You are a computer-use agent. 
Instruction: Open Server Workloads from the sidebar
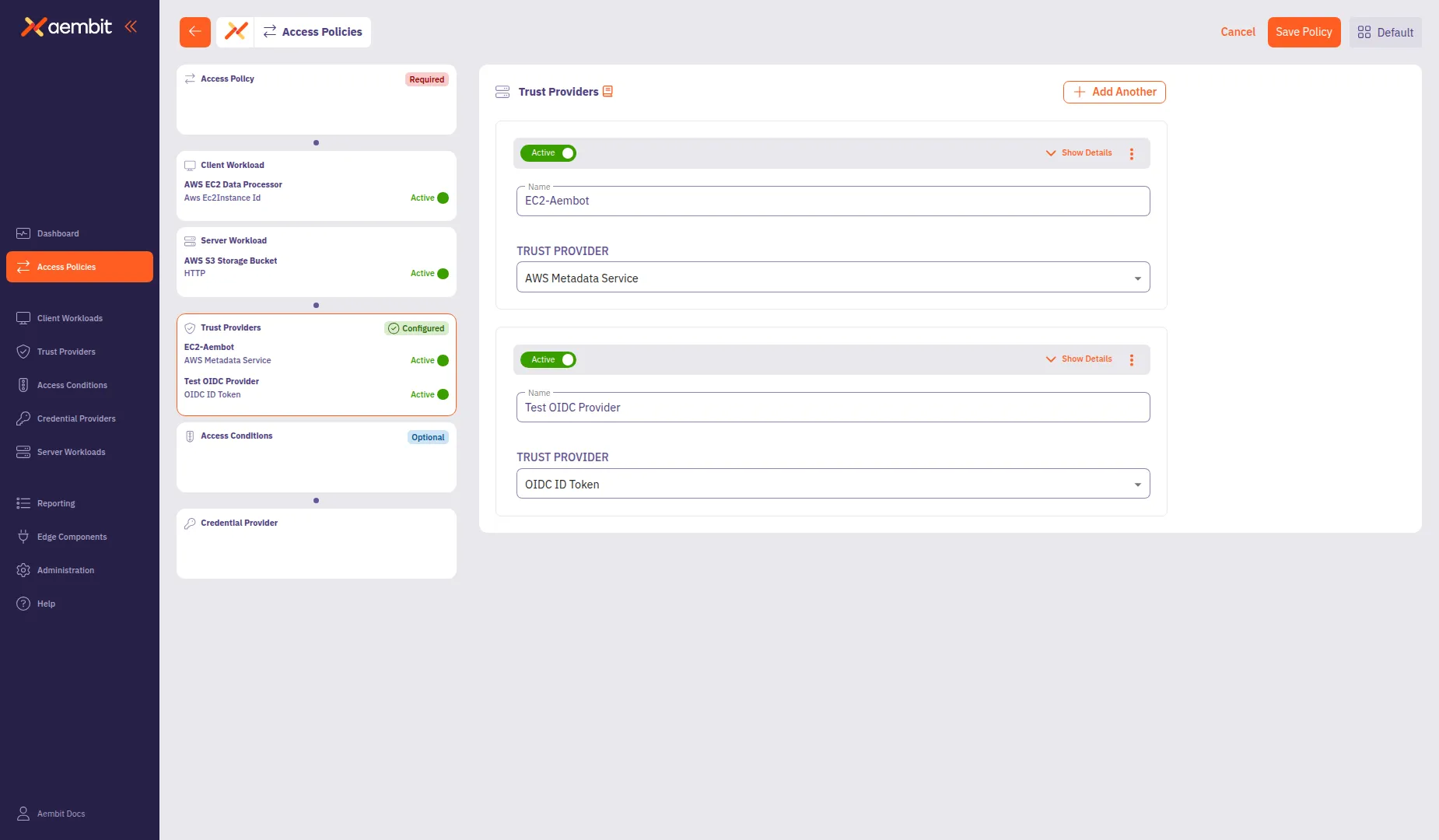click(x=72, y=451)
